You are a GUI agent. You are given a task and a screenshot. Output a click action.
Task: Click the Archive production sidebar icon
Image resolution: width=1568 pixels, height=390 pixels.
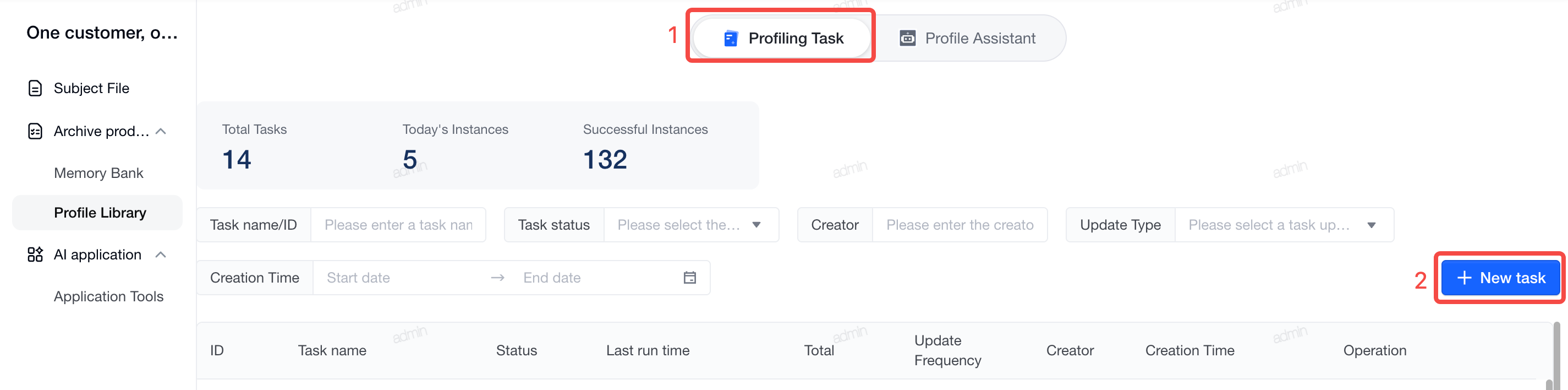(35, 131)
